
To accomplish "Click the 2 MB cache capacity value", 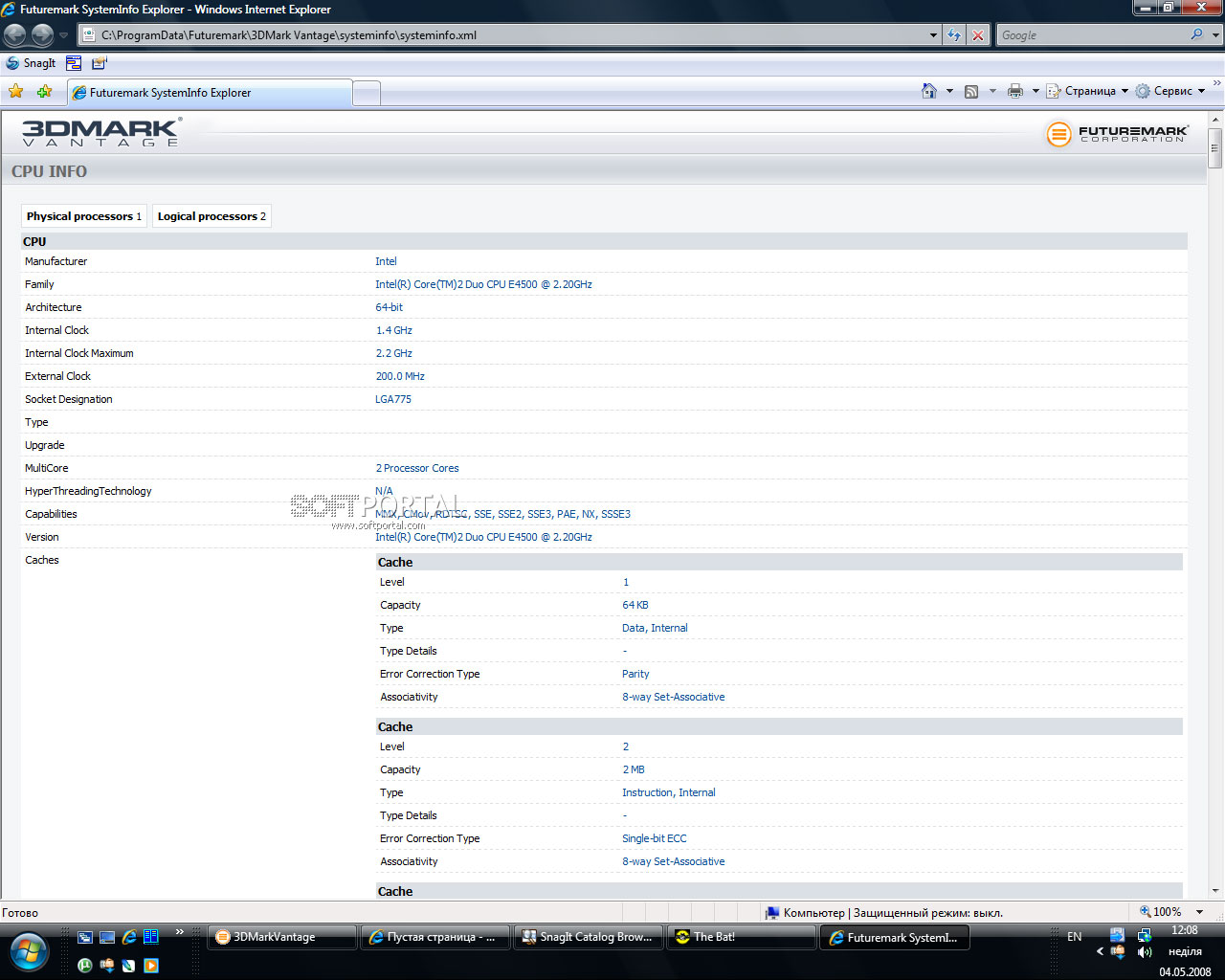I will click(x=634, y=769).
